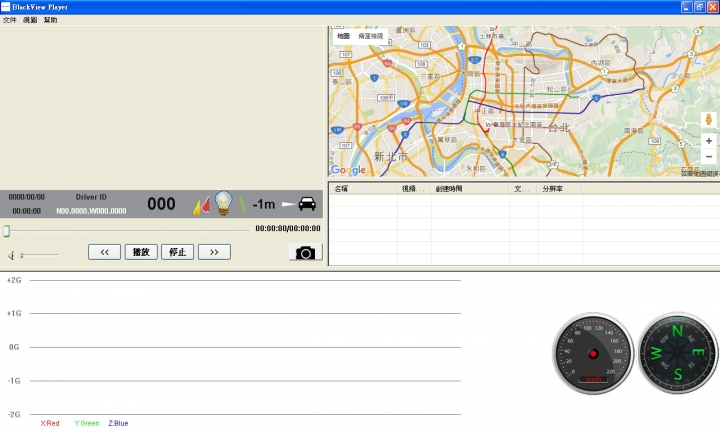Screen dimensions: 720x433
Task: Open the 幫助 menu
Action: (51, 20)
